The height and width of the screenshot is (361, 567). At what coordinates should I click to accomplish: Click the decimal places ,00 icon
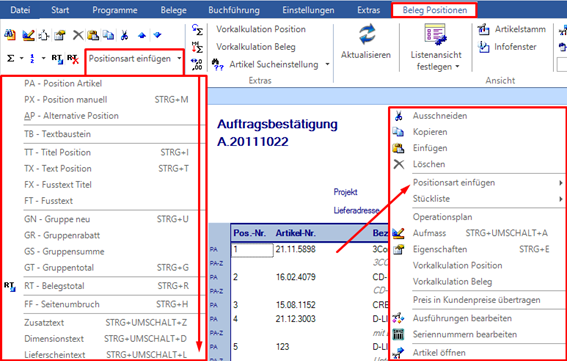[197, 64]
